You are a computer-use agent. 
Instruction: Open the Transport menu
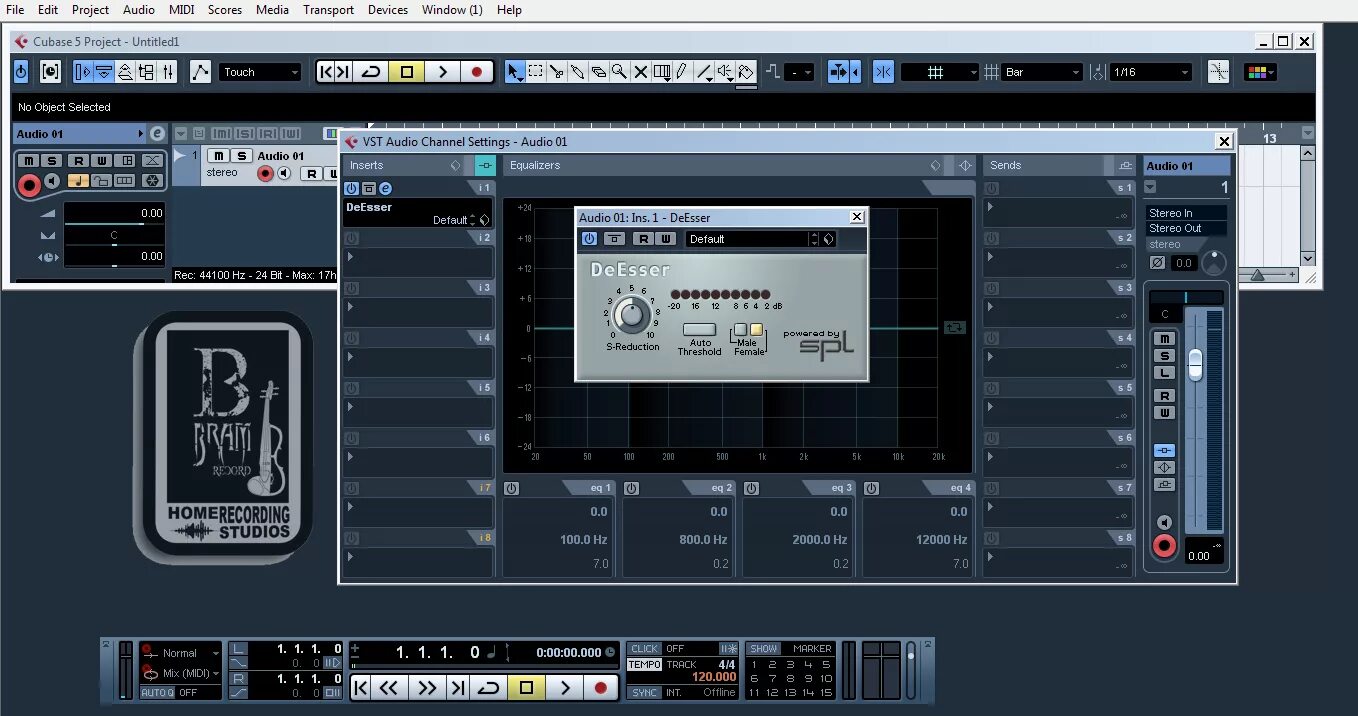[329, 10]
